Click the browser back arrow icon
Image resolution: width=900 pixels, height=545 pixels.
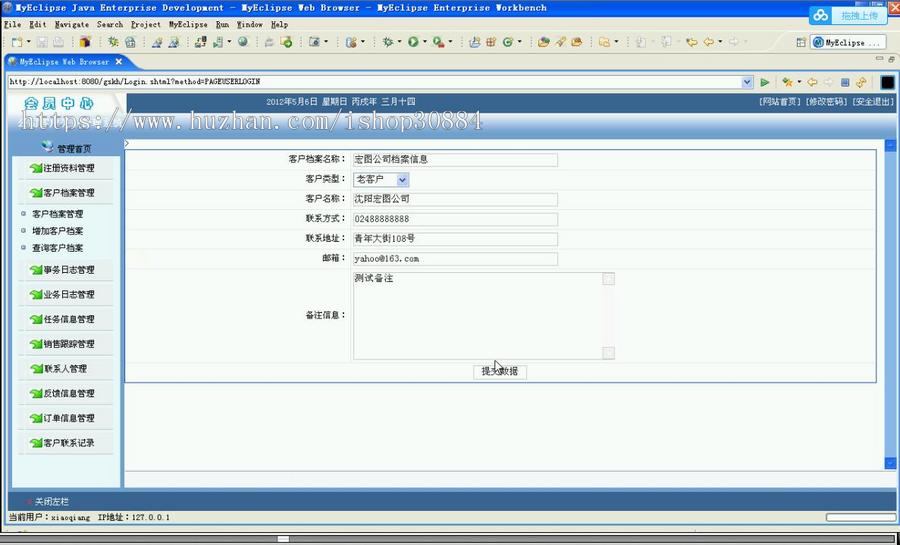click(x=812, y=83)
